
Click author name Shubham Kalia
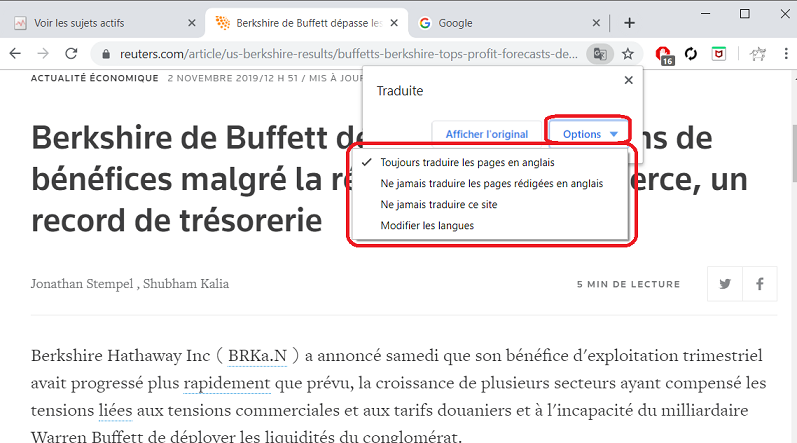coord(186,284)
